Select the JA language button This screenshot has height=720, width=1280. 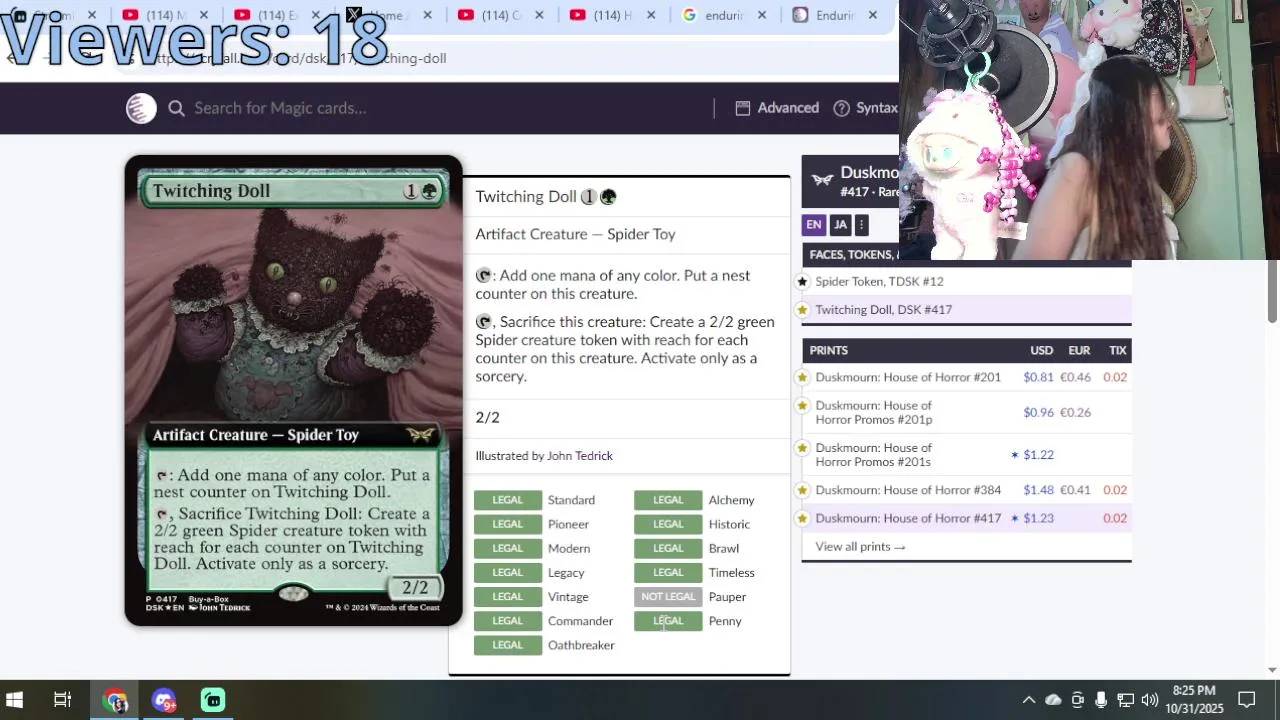pos(840,225)
